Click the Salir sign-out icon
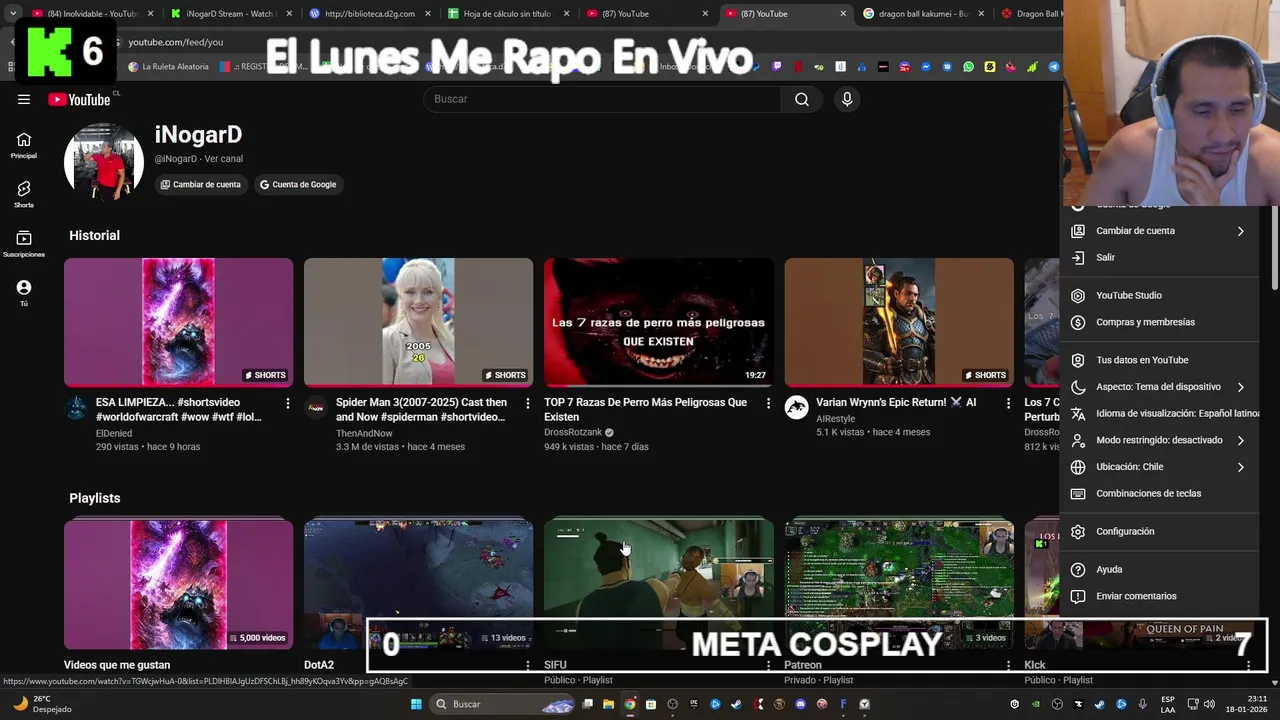Viewport: 1280px width, 720px height. 1078,258
